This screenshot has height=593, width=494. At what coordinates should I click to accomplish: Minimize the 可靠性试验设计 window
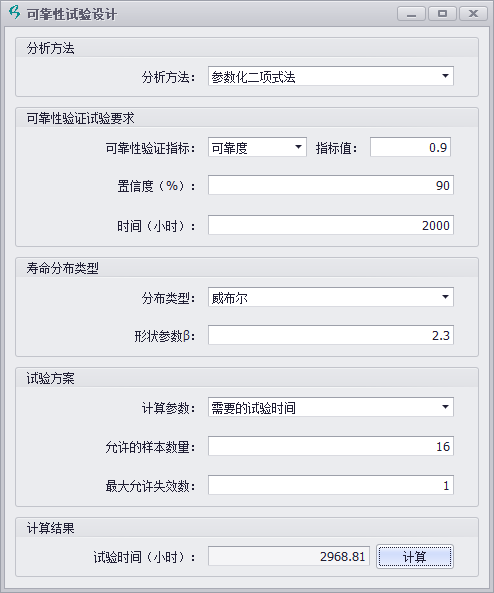tap(412, 14)
